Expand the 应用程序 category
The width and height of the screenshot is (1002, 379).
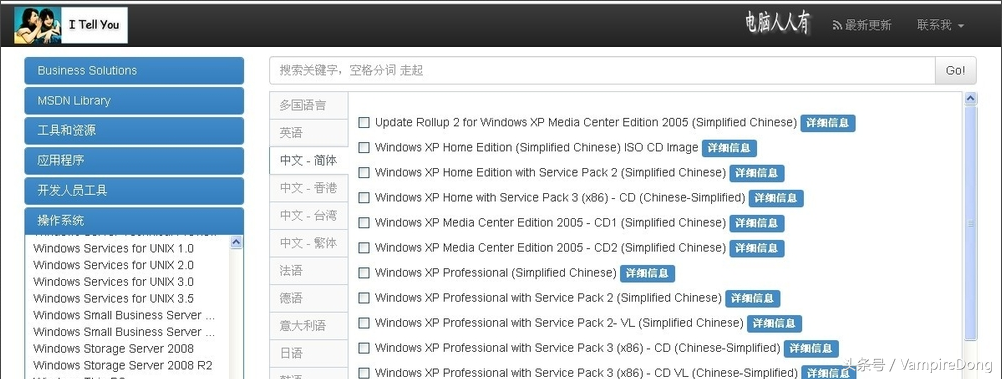134,160
